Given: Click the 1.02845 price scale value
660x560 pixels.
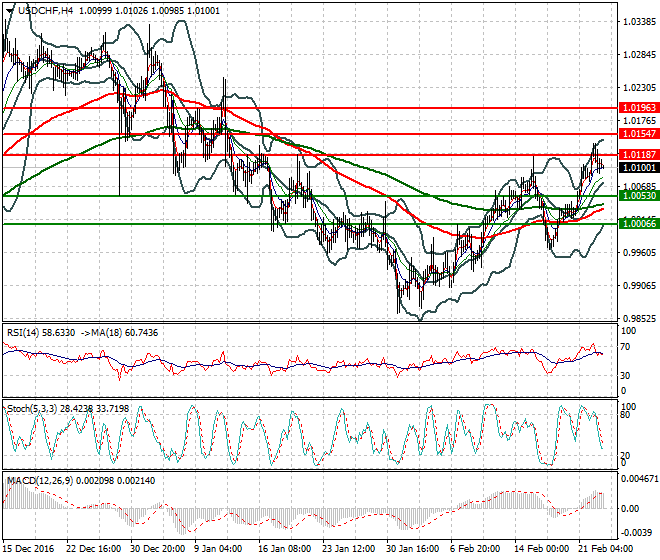Looking at the screenshot, I should (639, 54).
